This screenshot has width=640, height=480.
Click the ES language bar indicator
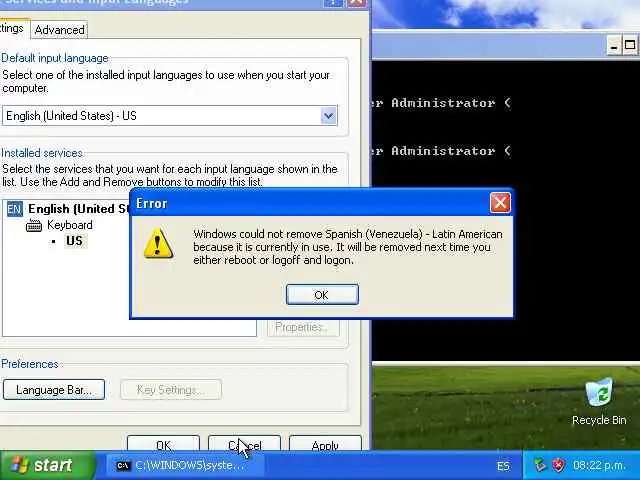503,466
